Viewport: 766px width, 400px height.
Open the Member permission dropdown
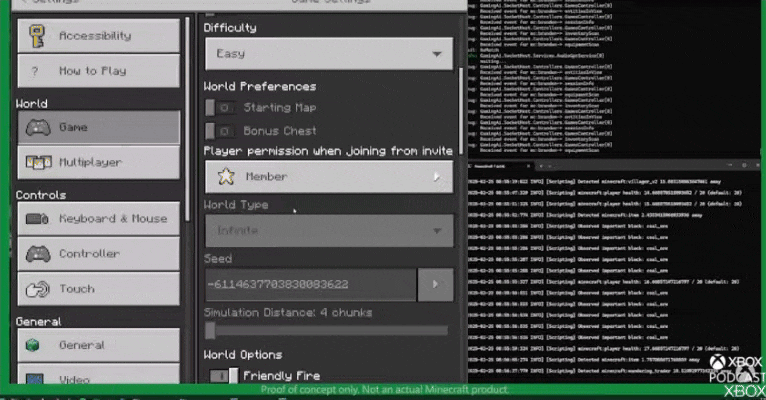point(329,176)
